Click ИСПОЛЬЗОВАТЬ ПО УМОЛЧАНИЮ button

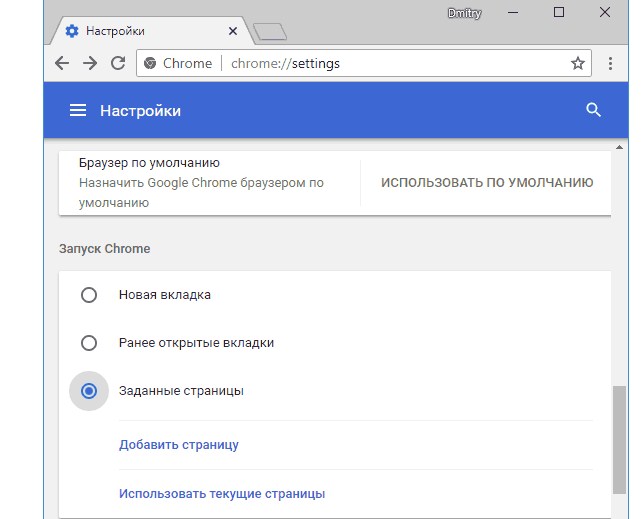coord(487,182)
